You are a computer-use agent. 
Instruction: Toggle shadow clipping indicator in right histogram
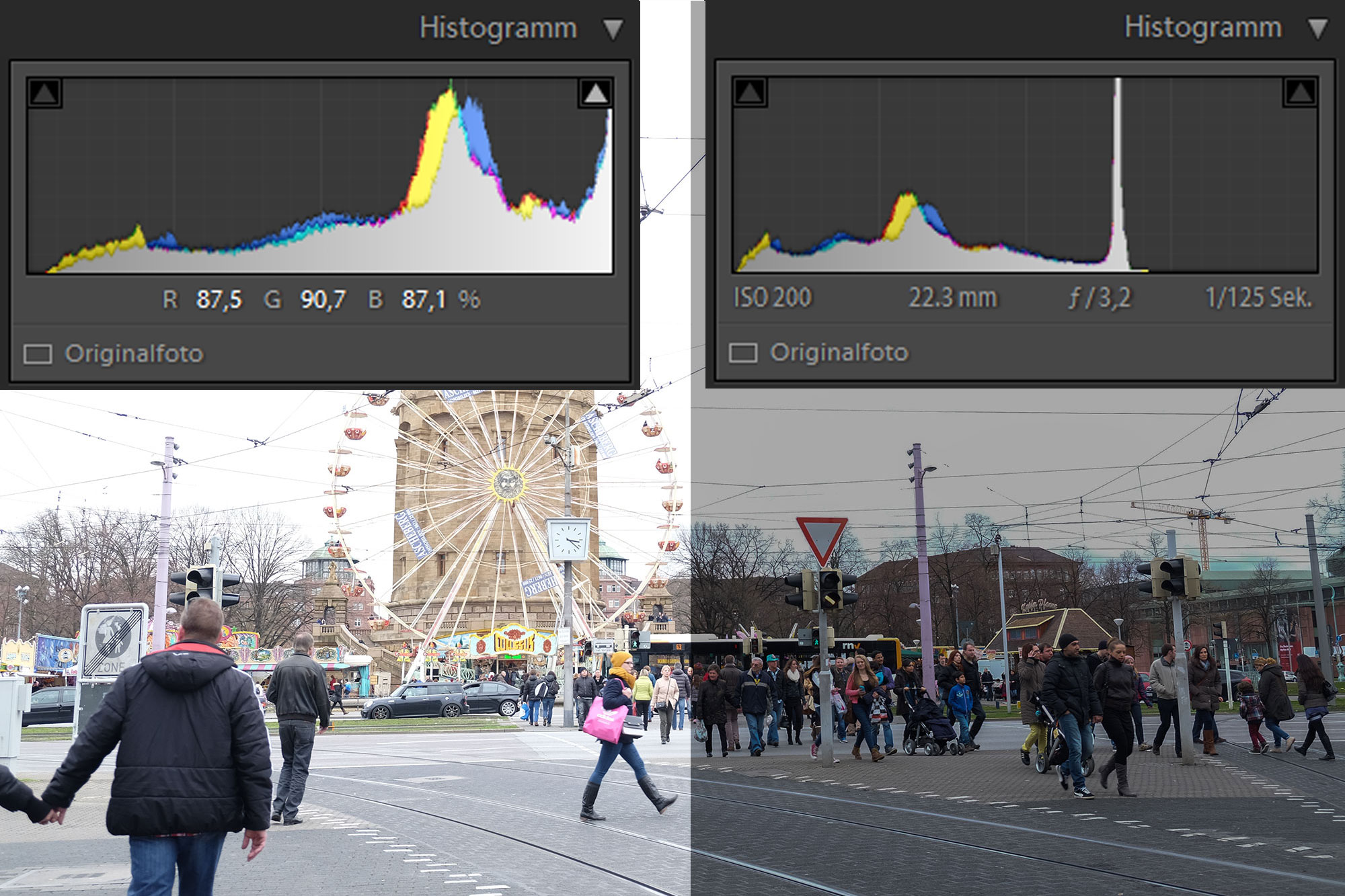point(750,92)
